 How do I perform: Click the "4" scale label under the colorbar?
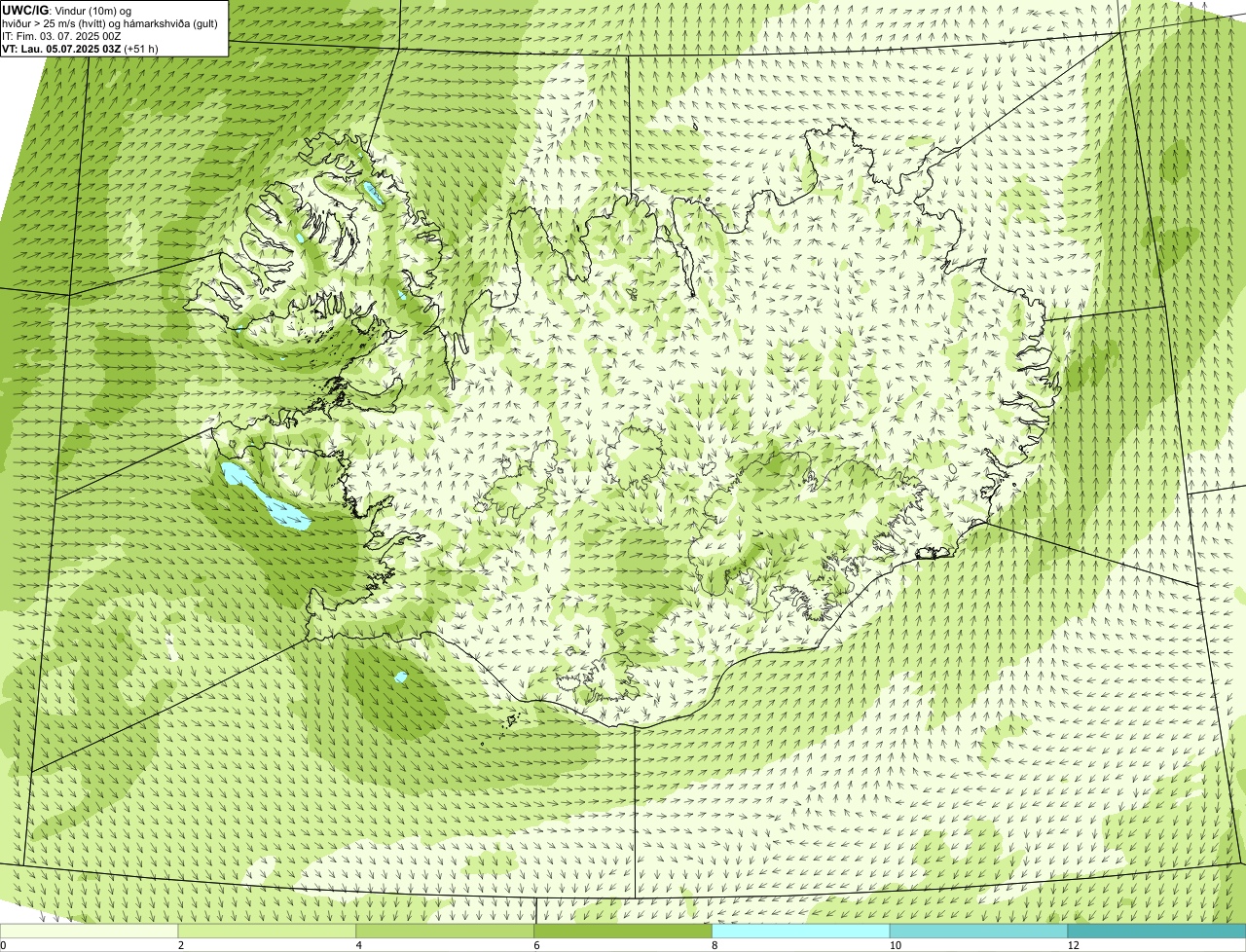(x=359, y=945)
